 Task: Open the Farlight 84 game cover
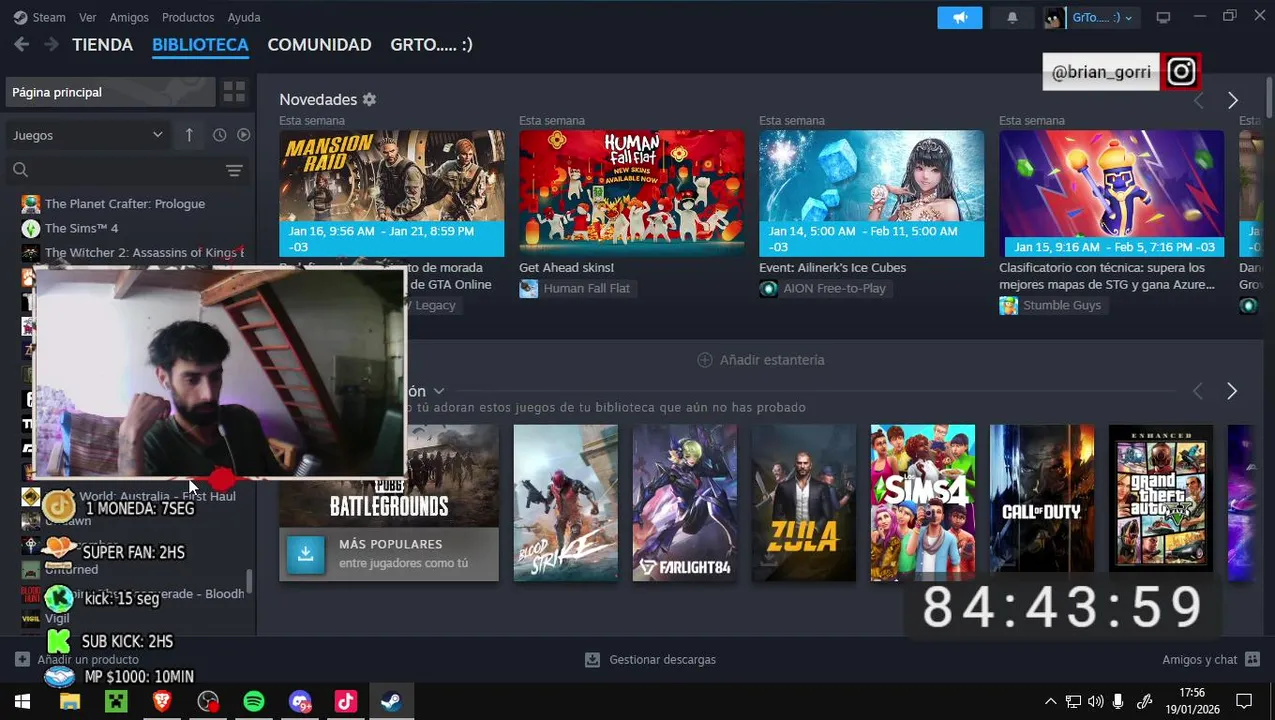click(685, 503)
